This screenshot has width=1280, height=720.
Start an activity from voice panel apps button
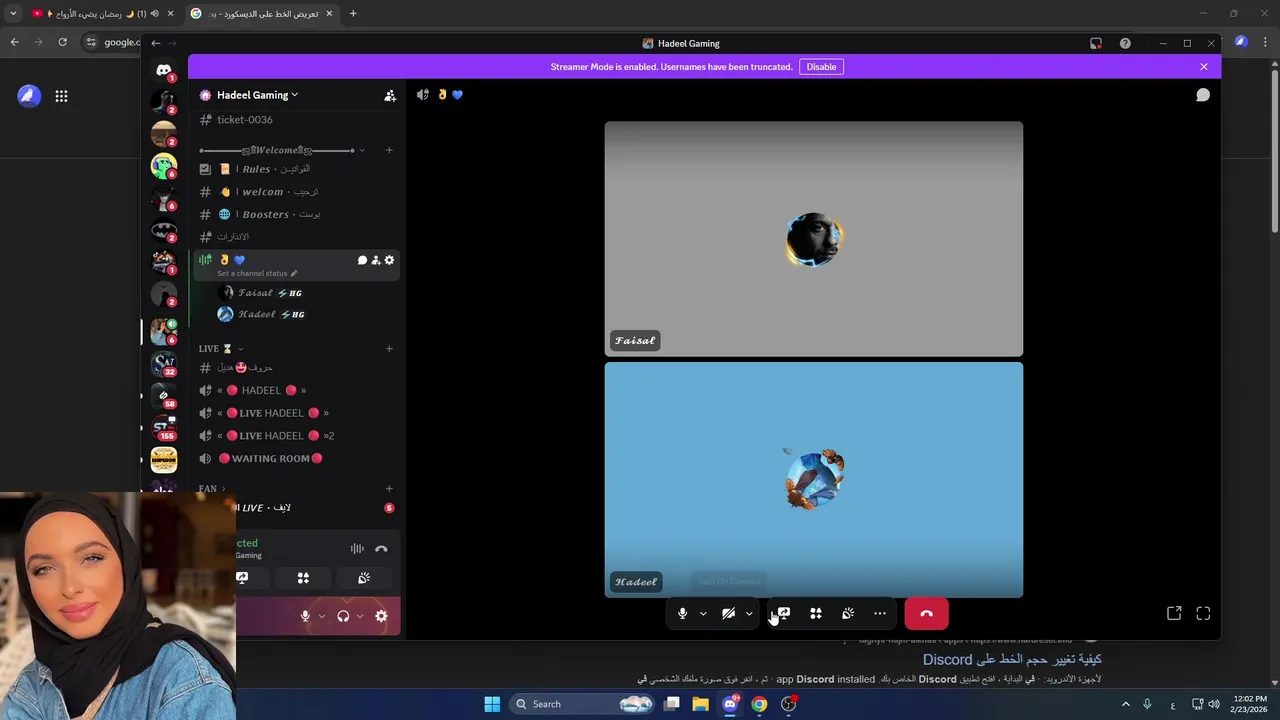click(303, 578)
